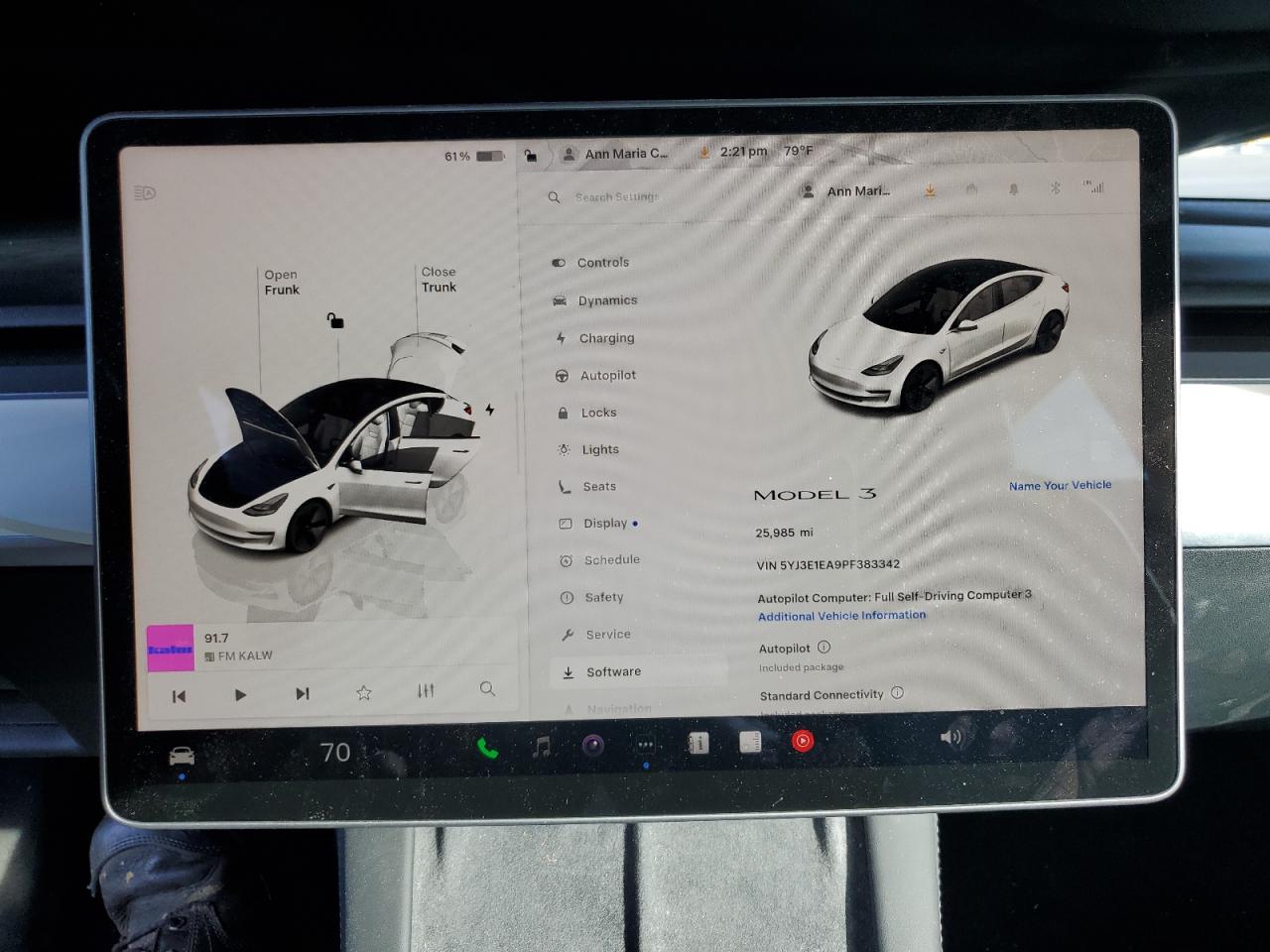The image size is (1270, 952).
Task: Click the Name Your Vehicle link
Action: (x=1059, y=485)
